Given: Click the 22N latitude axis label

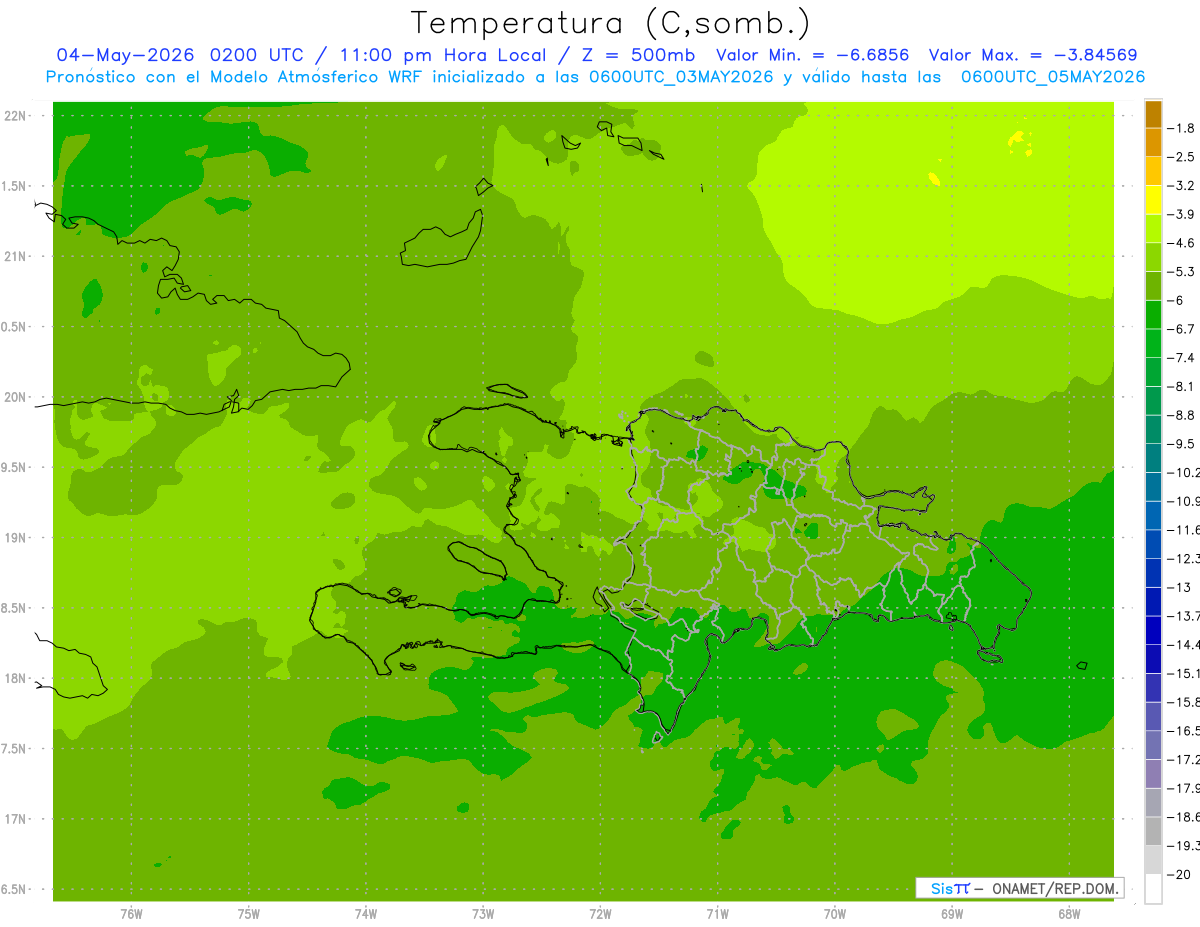Looking at the screenshot, I should [x=15, y=116].
